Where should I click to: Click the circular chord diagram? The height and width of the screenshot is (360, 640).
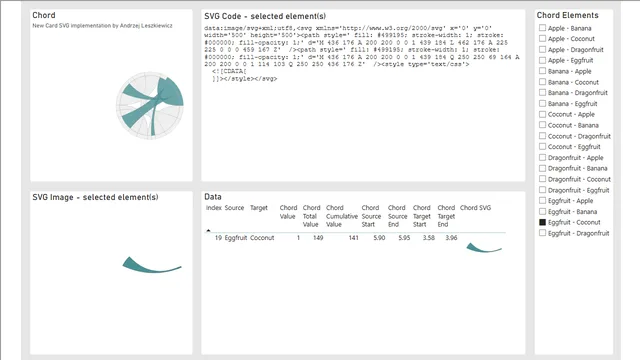pyautogui.click(x=149, y=106)
